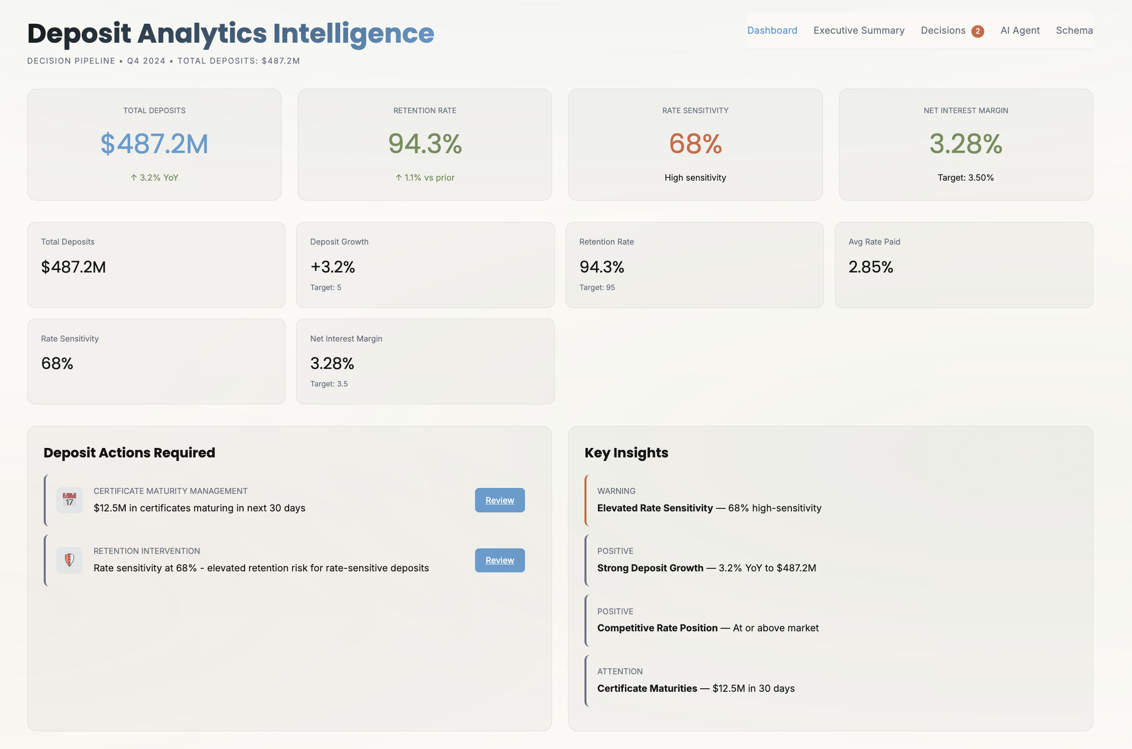
Task: Select the Total Deposits $487.2M summary card
Action: tap(154, 143)
